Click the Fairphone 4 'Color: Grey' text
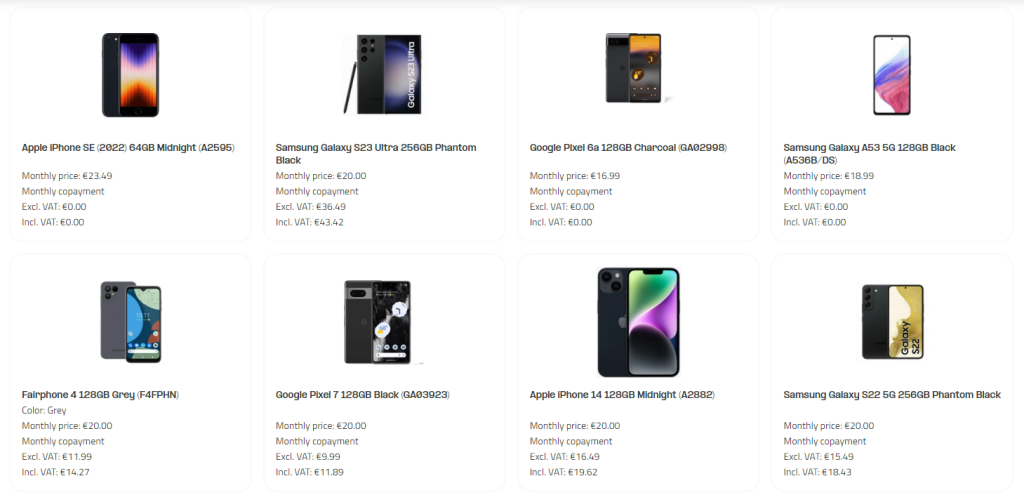The height and width of the screenshot is (502, 1024). point(46,410)
